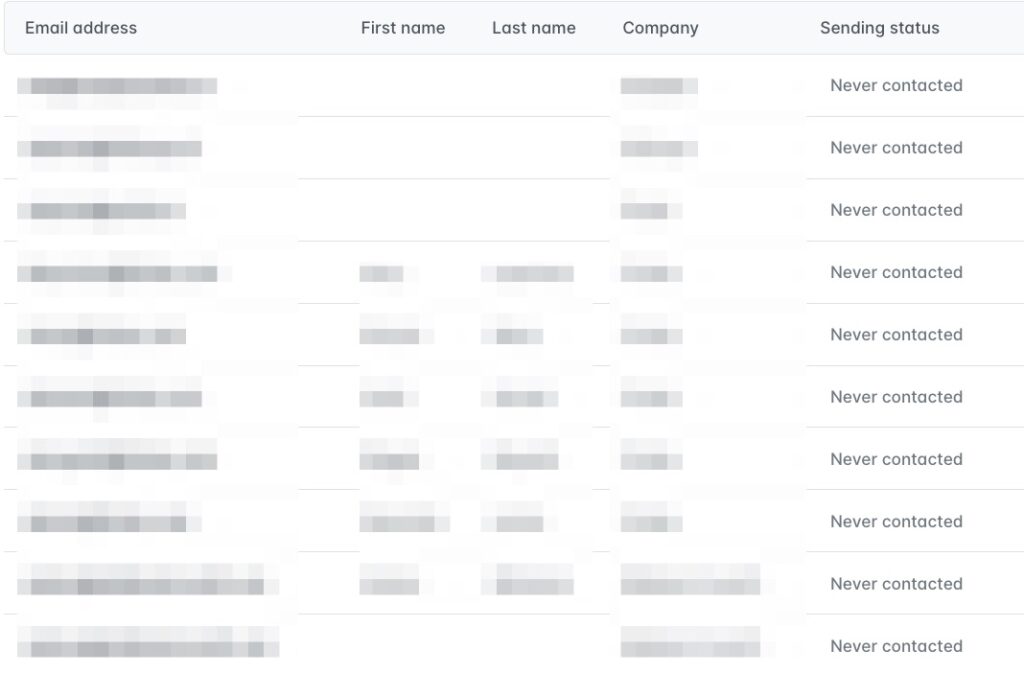Viewport: 1024px width, 673px height.
Task: Sort the table by First name
Action: [x=403, y=28]
